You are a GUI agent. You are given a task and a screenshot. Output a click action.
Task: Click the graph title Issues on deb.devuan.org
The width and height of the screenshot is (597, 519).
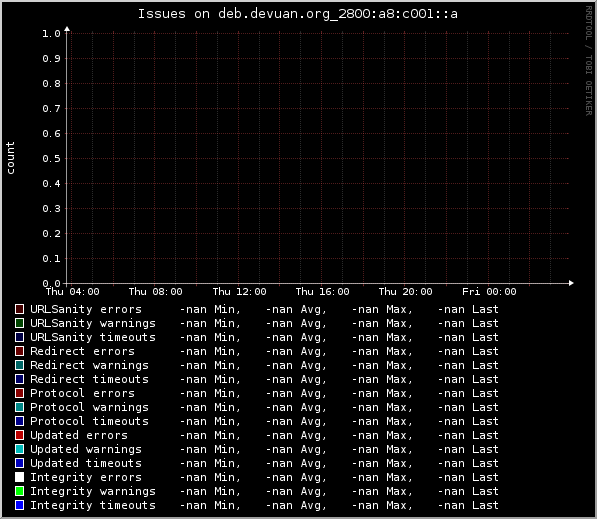(297, 14)
